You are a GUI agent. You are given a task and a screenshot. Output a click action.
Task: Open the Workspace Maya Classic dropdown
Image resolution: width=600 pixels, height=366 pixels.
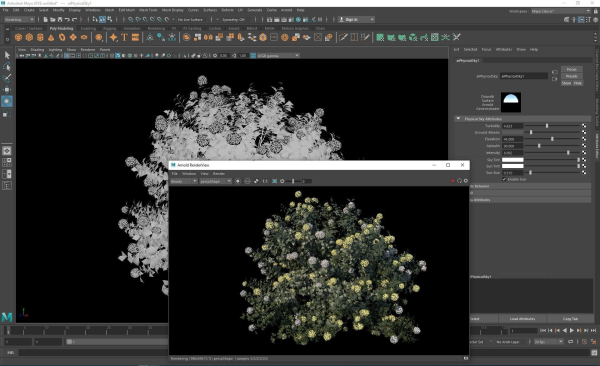[561, 11]
